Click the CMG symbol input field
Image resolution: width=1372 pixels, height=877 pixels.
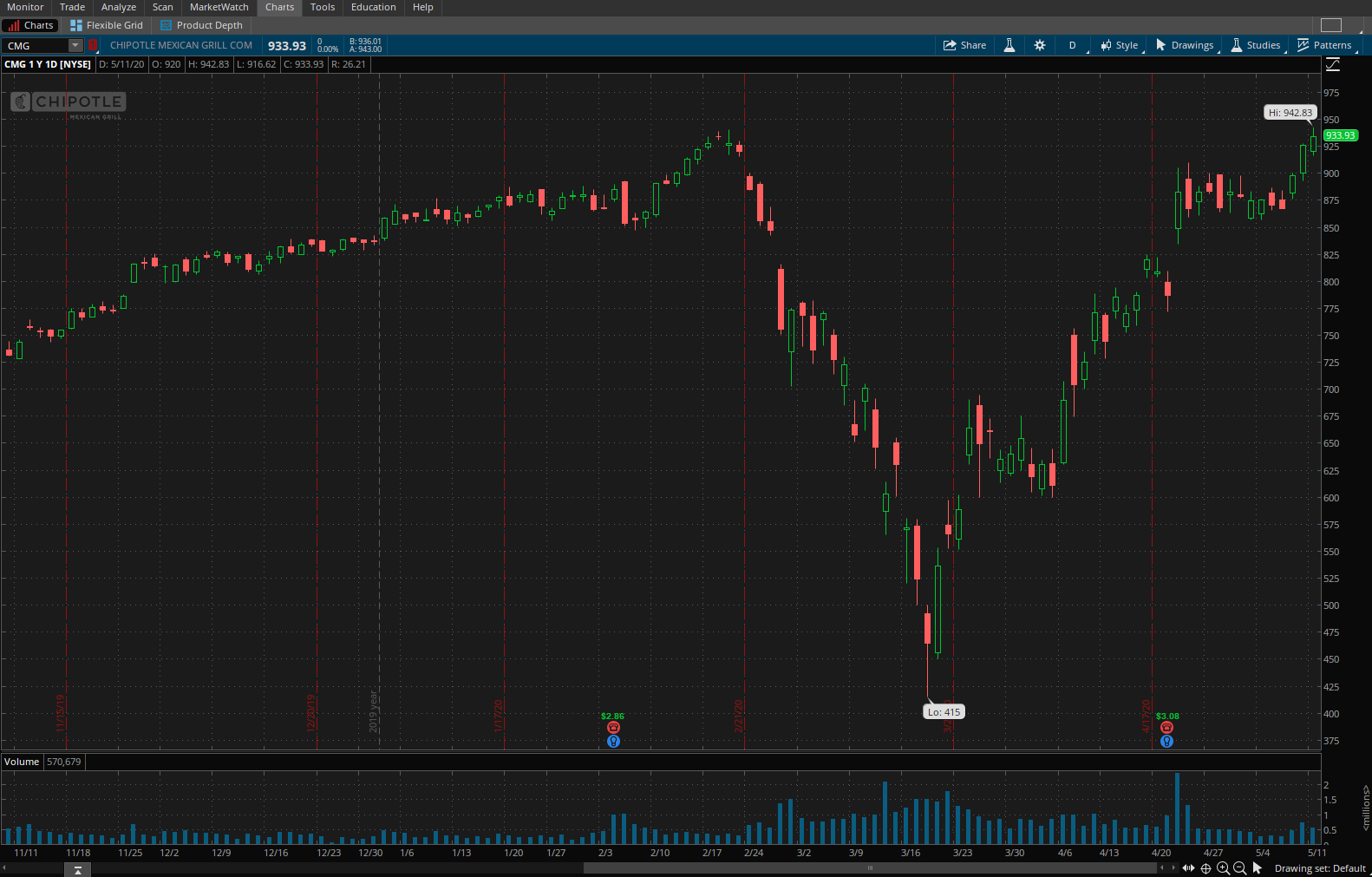(35, 46)
